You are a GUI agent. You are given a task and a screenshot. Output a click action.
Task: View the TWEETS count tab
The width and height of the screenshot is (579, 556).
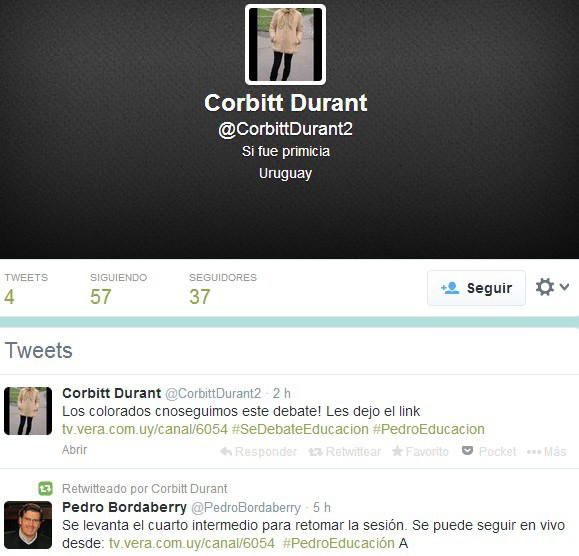(x=26, y=289)
